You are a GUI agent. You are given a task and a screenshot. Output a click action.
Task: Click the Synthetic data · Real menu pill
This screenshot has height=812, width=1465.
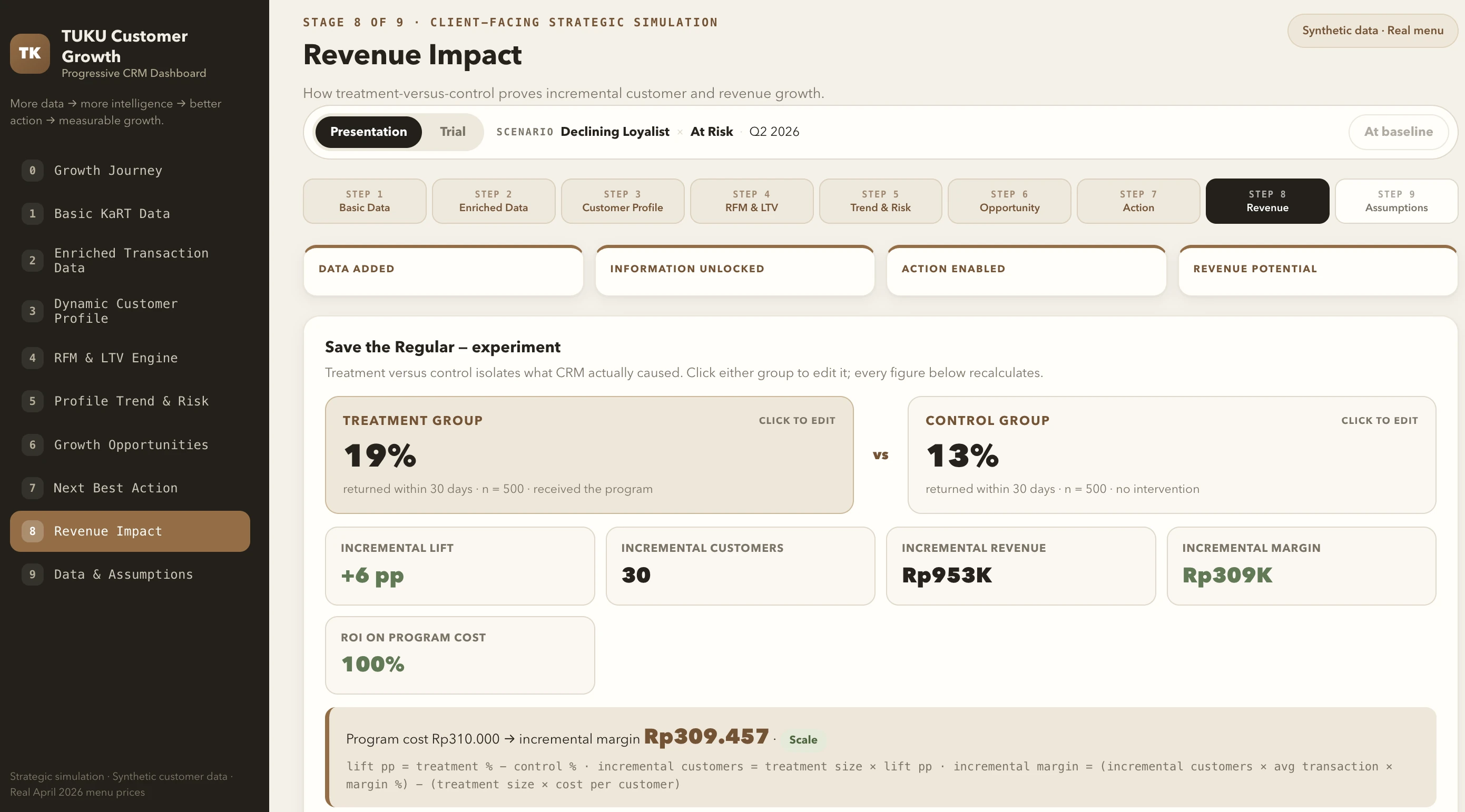point(1372,31)
